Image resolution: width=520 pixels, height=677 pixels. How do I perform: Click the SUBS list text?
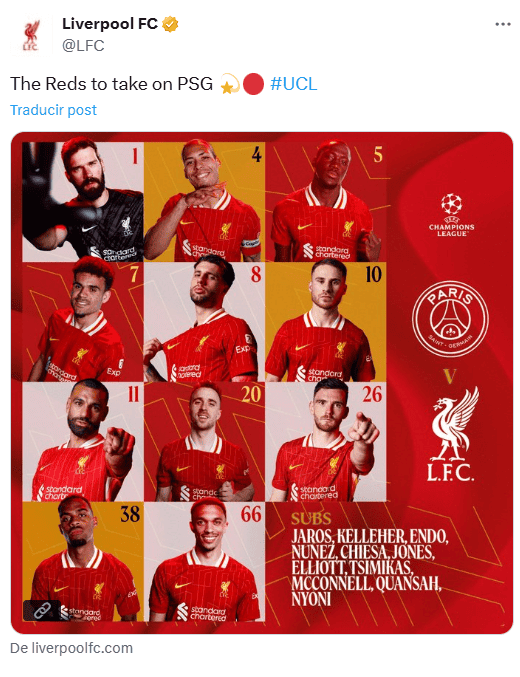pyautogui.click(x=370, y=559)
